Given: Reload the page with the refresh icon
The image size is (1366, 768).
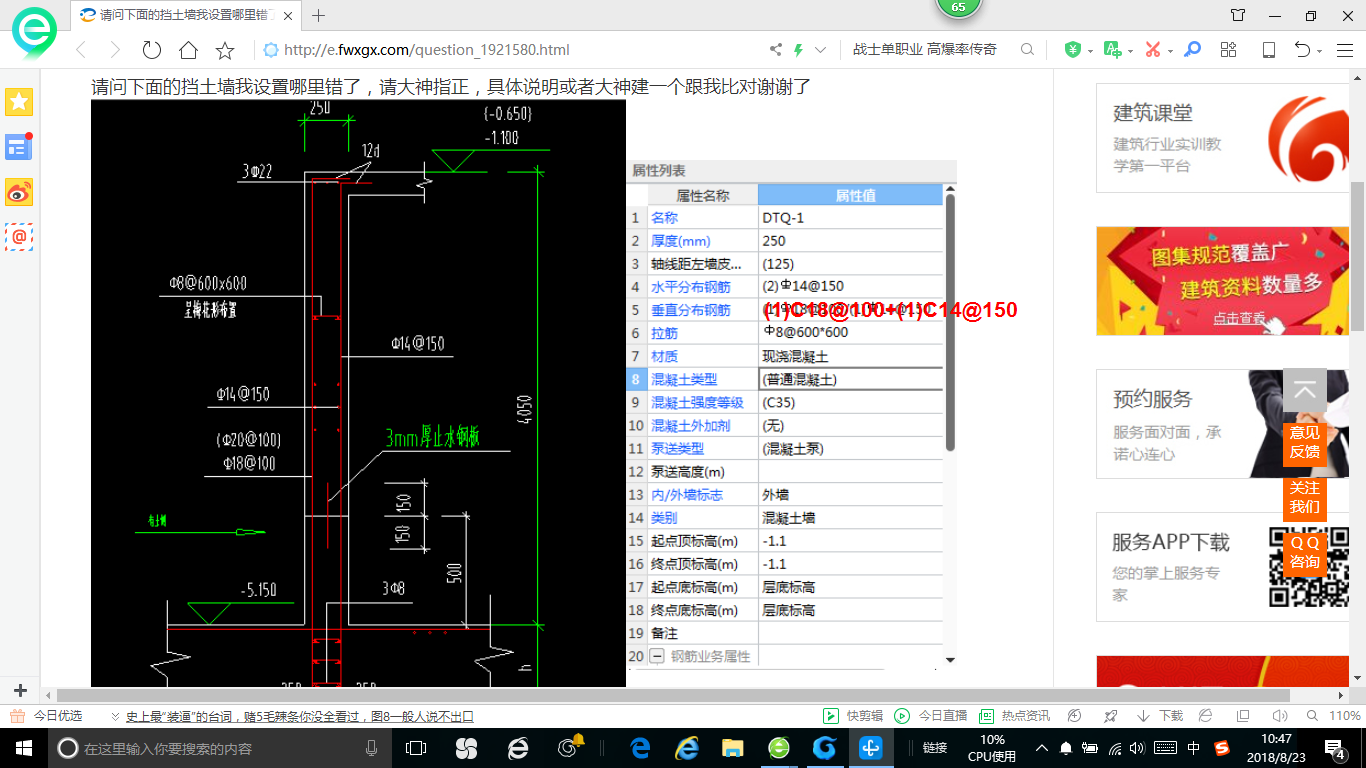Looking at the screenshot, I should coord(152,50).
